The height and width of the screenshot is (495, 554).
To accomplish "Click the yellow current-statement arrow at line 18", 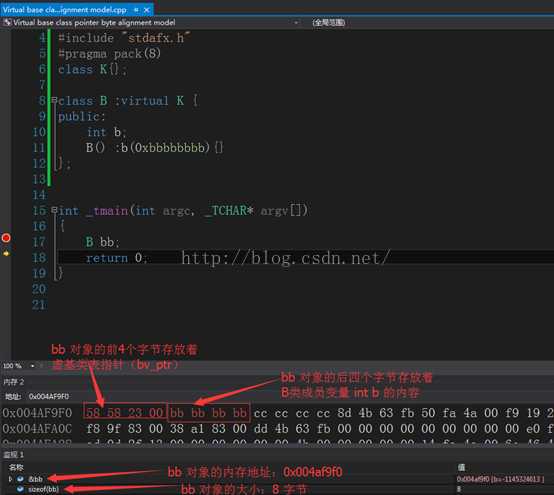I will click(x=6, y=253).
